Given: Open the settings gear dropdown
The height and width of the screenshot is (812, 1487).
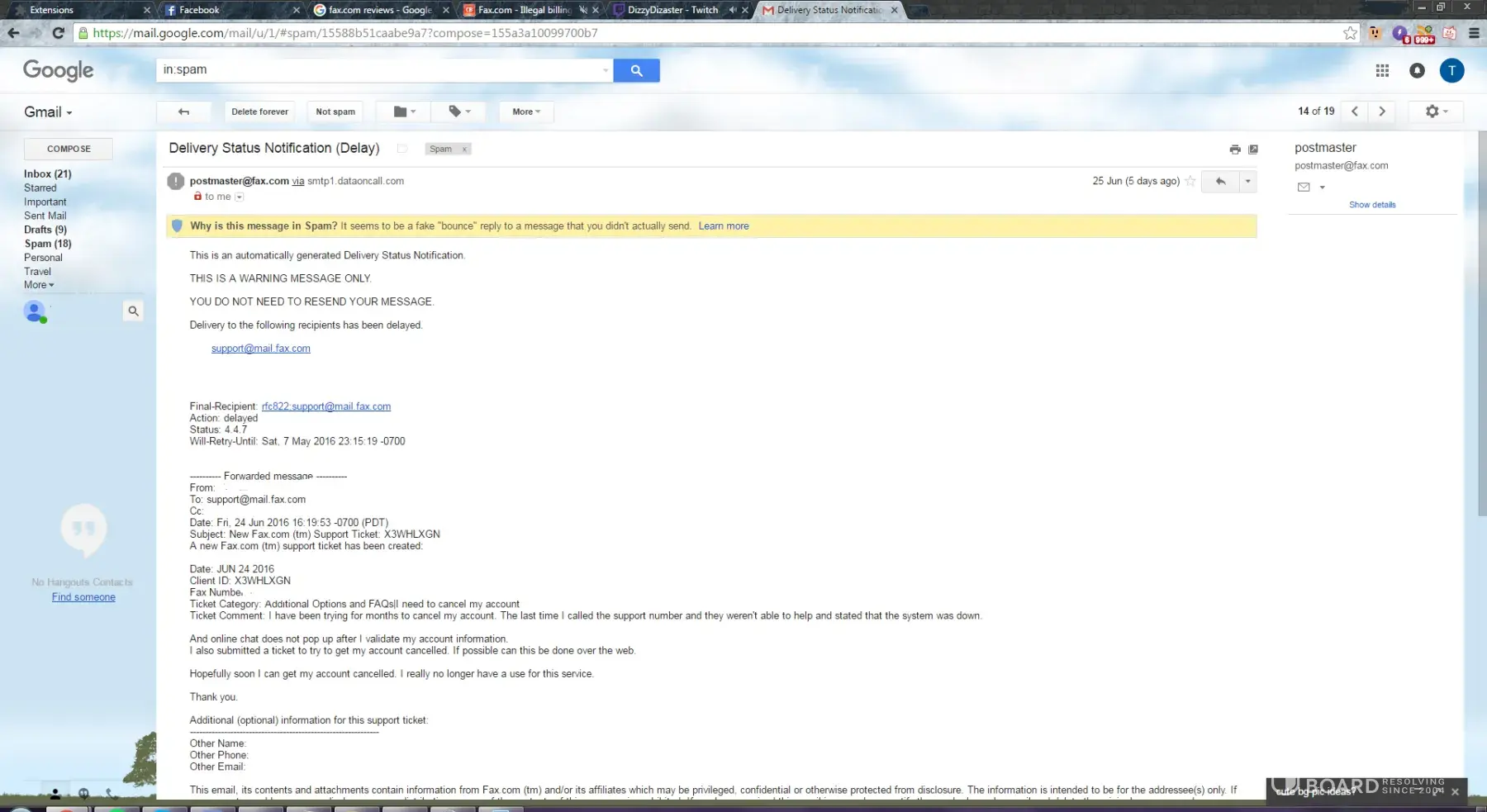Looking at the screenshot, I should [1437, 112].
